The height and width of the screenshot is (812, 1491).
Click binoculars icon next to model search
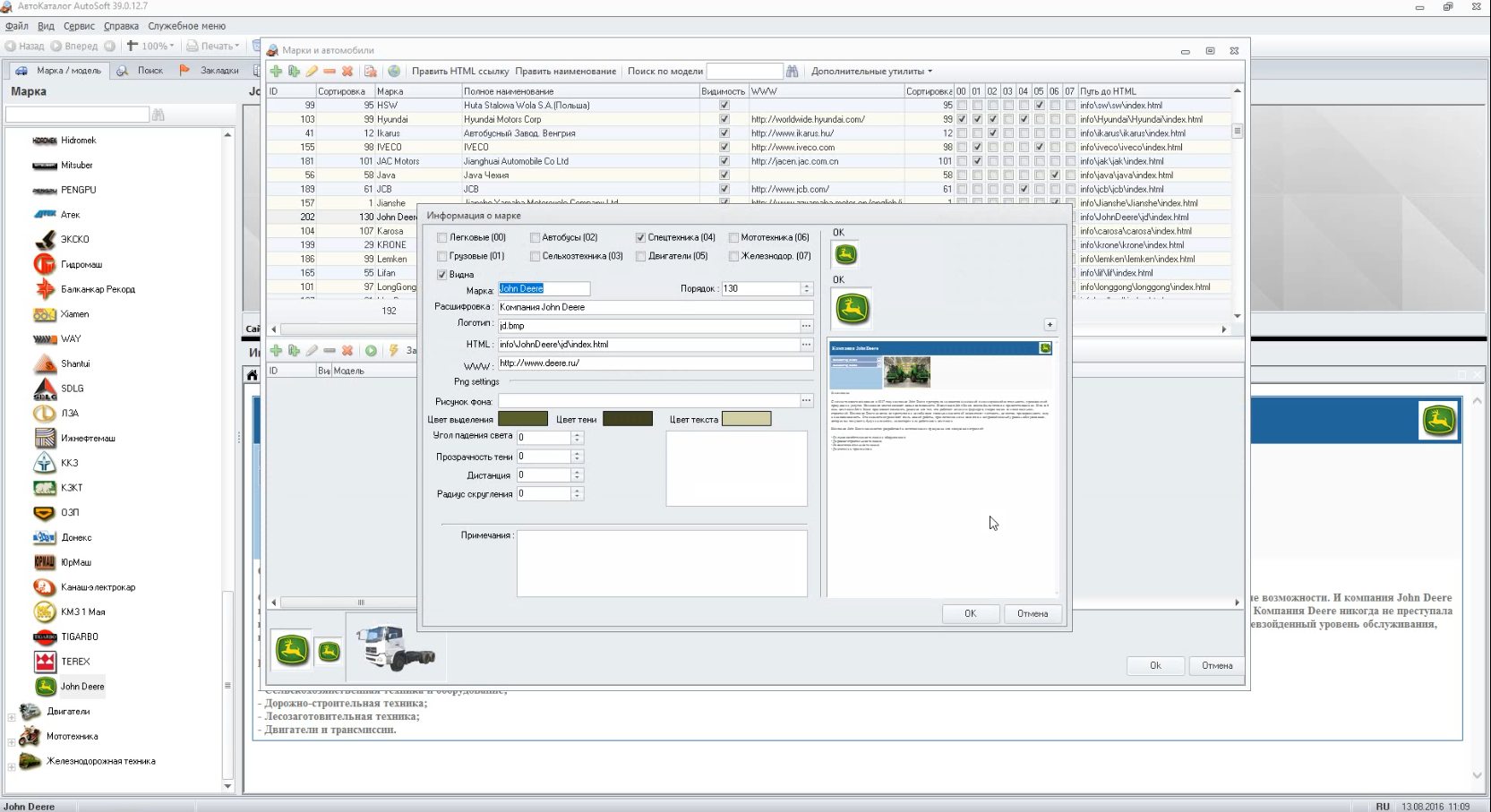click(x=793, y=72)
